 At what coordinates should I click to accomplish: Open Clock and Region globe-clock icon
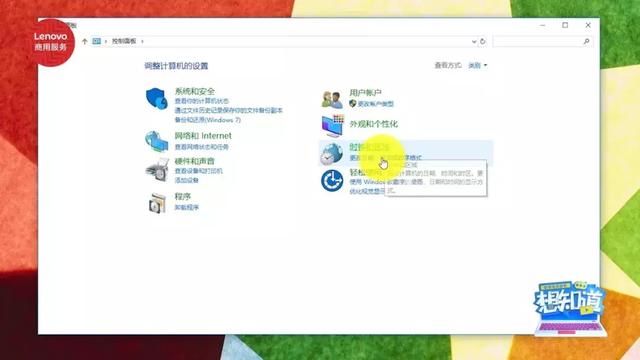(x=331, y=154)
